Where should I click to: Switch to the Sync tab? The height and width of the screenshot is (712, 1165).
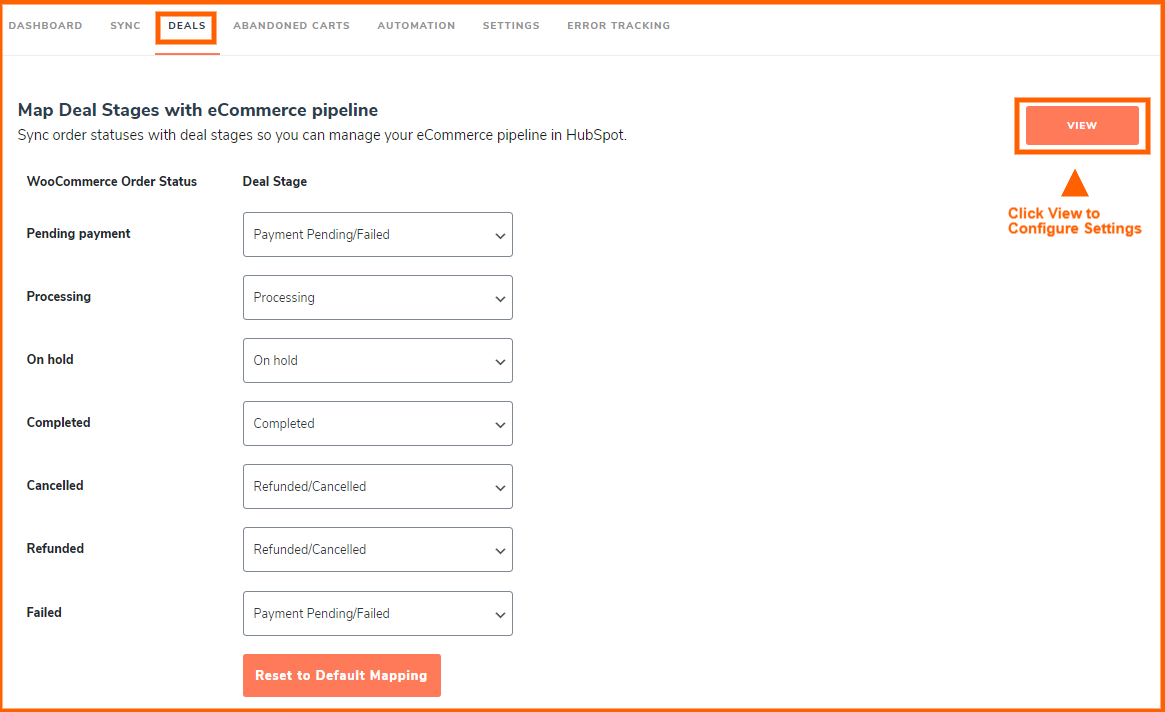(125, 26)
